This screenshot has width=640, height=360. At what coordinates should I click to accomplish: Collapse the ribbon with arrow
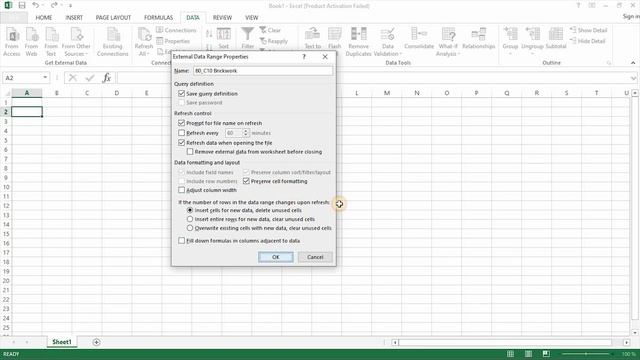(633, 63)
